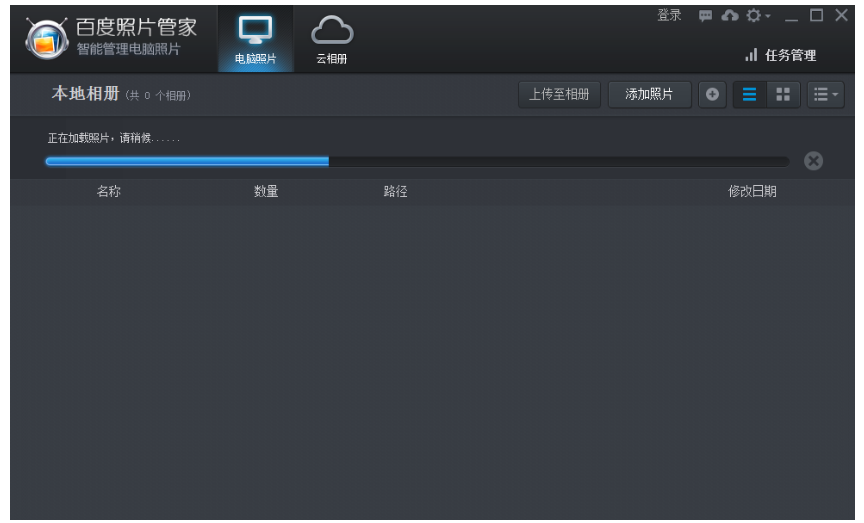Click the 登录 login link

(669, 15)
